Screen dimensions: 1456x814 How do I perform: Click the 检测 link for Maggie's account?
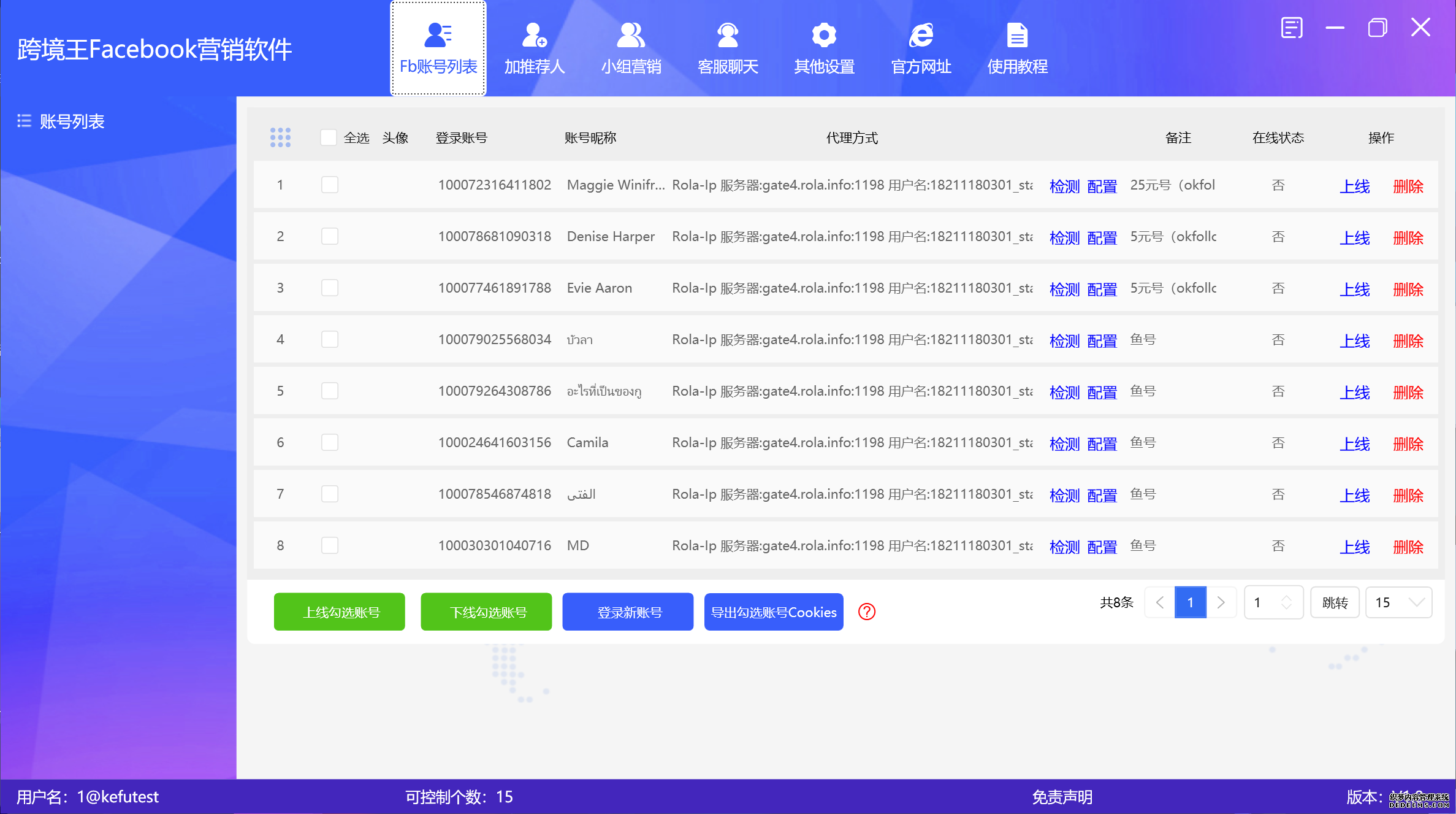[1064, 186]
